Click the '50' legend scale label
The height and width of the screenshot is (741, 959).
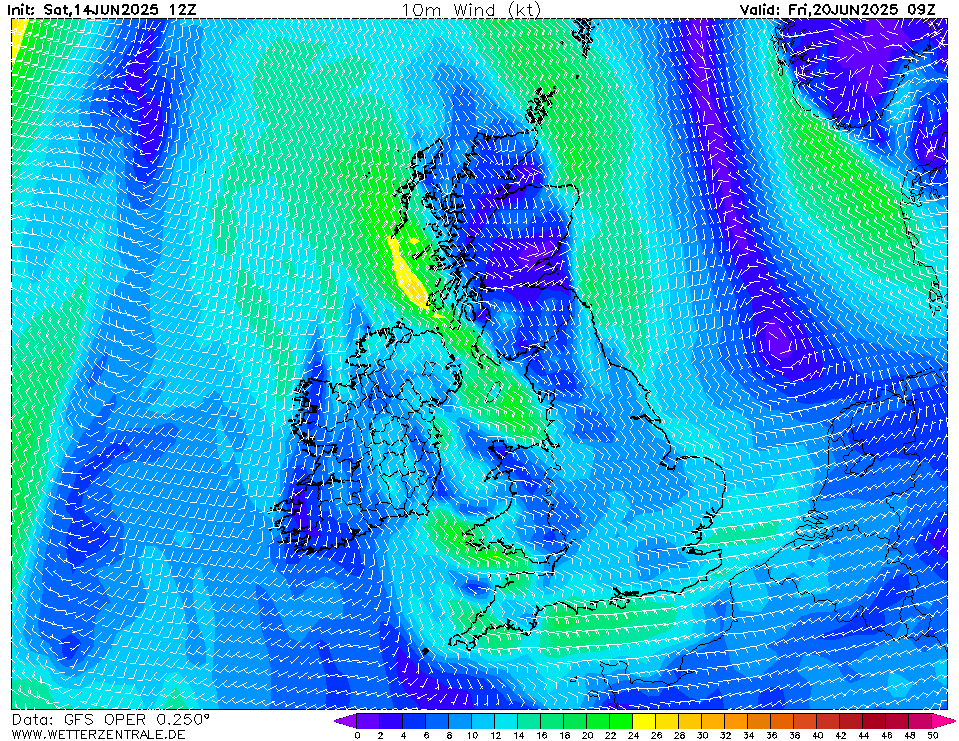(x=932, y=735)
